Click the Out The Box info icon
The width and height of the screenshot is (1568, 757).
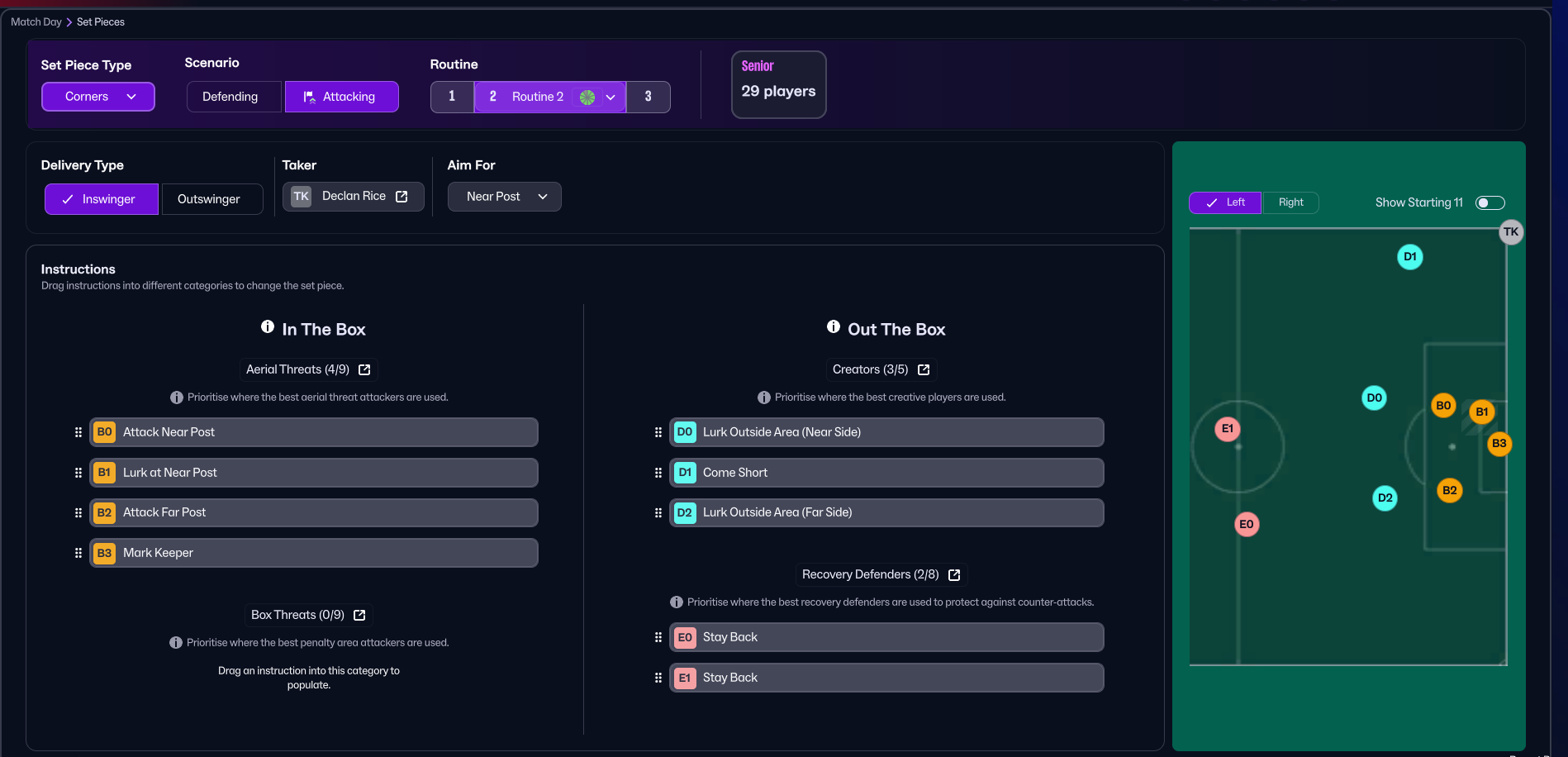[x=834, y=327]
